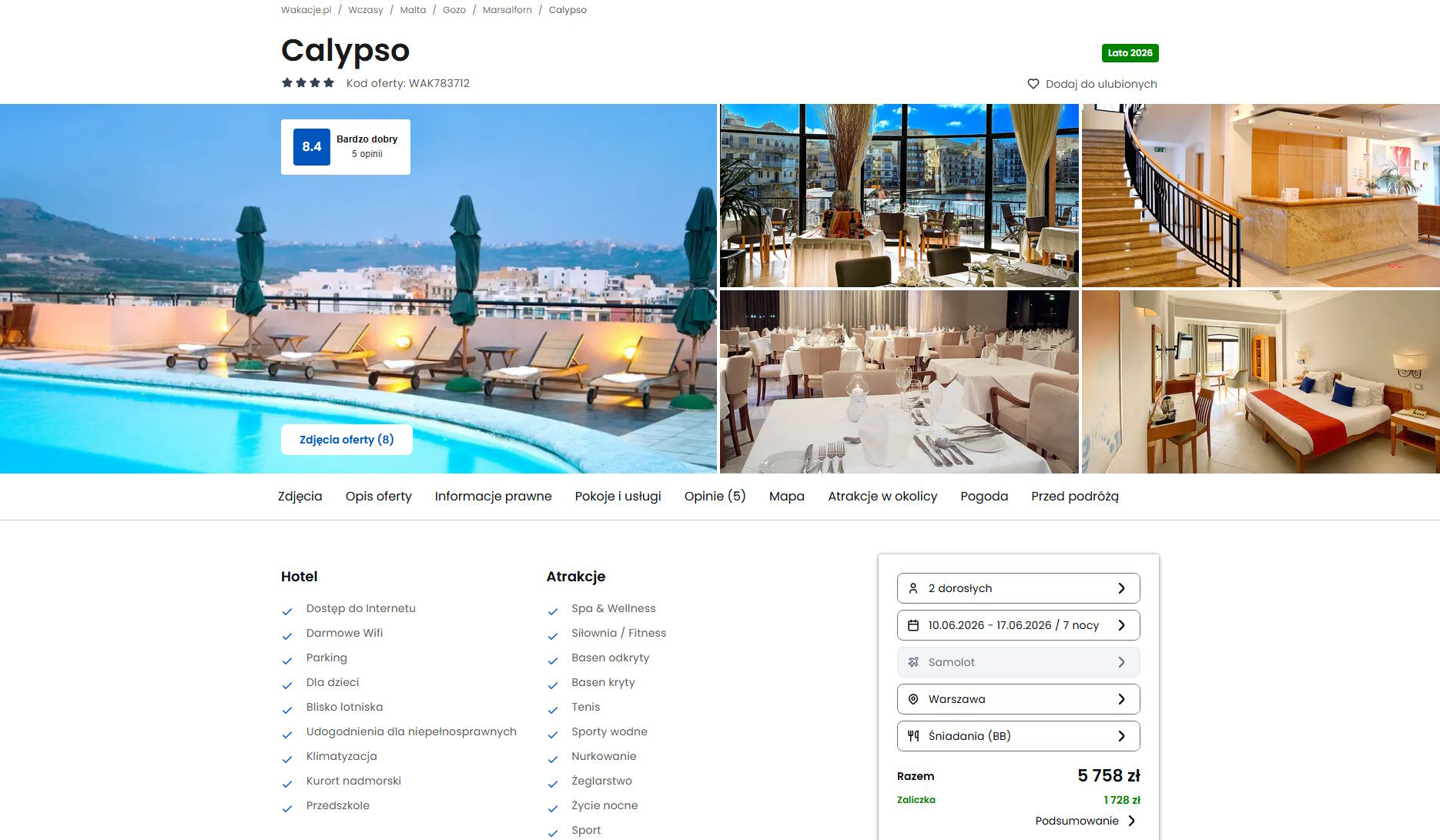Viewport: 1440px width, 840px height.
Task: Click the Lato 2026 season badge
Action: [x=1130, y=53]
